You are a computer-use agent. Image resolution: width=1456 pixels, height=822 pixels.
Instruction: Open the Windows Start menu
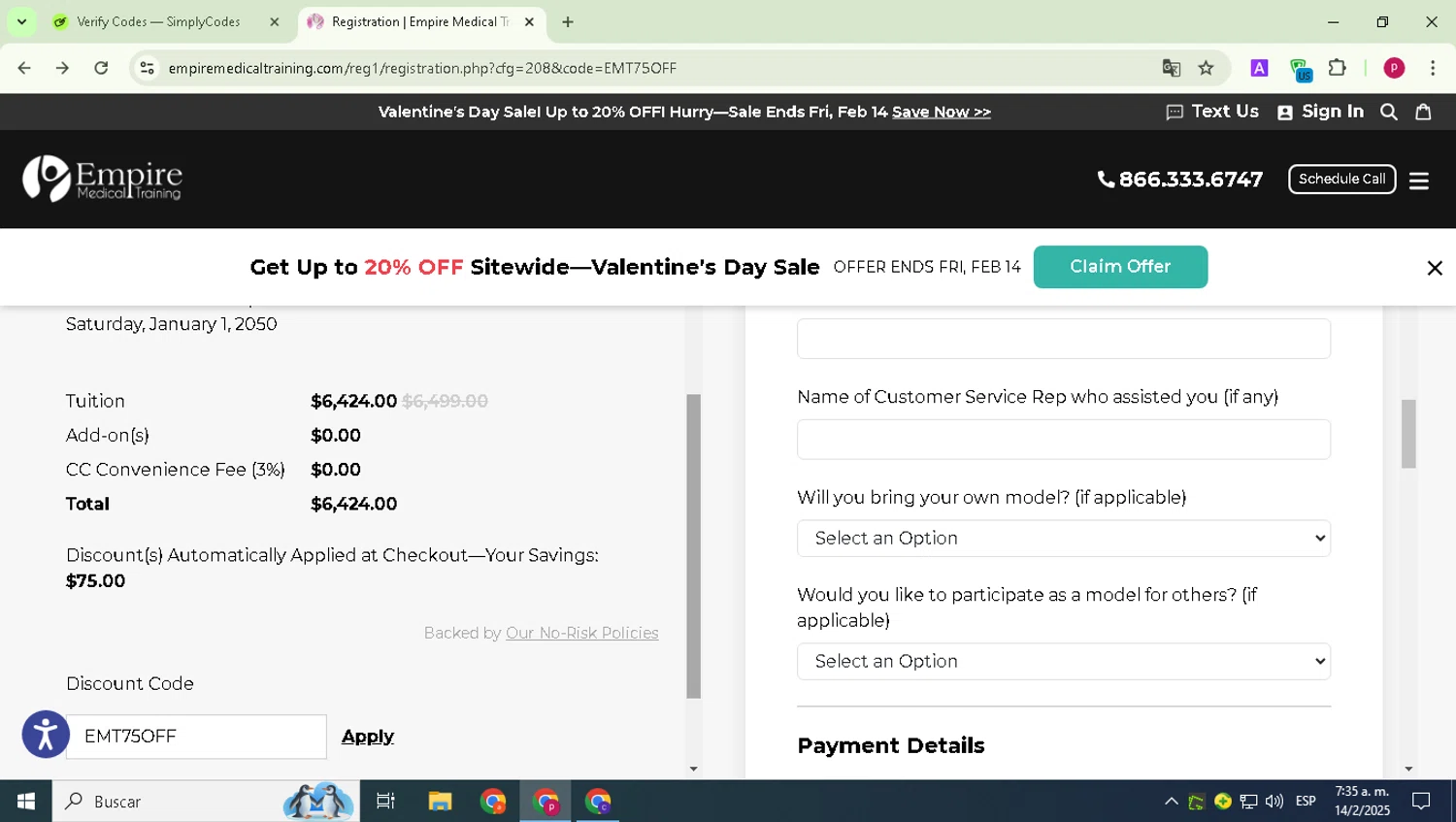[25, 802]
